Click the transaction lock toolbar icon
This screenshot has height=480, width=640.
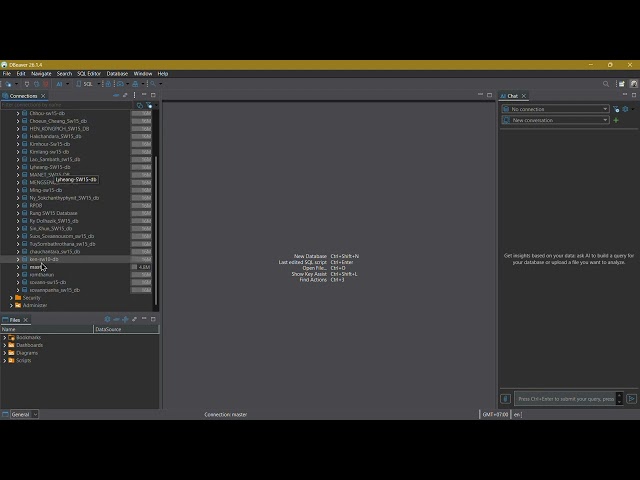108,84
